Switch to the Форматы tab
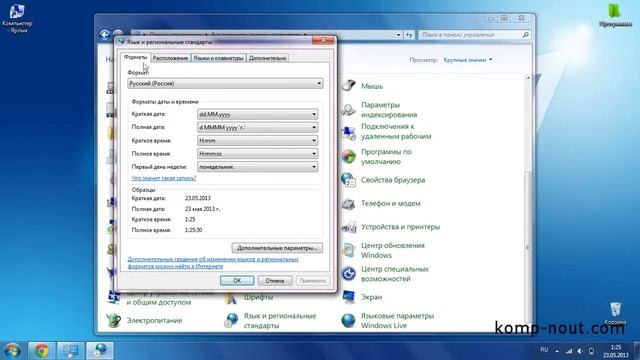The height and width of the screenshot is (360, 640). click(135, 58)
